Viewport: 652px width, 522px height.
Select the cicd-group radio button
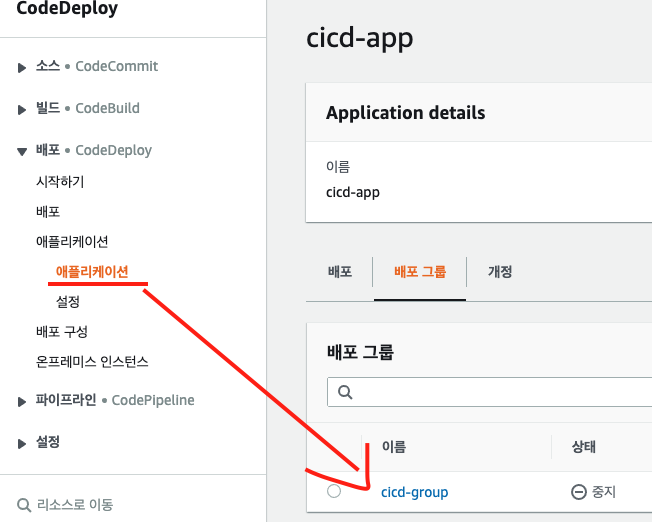tap(333, 491)
